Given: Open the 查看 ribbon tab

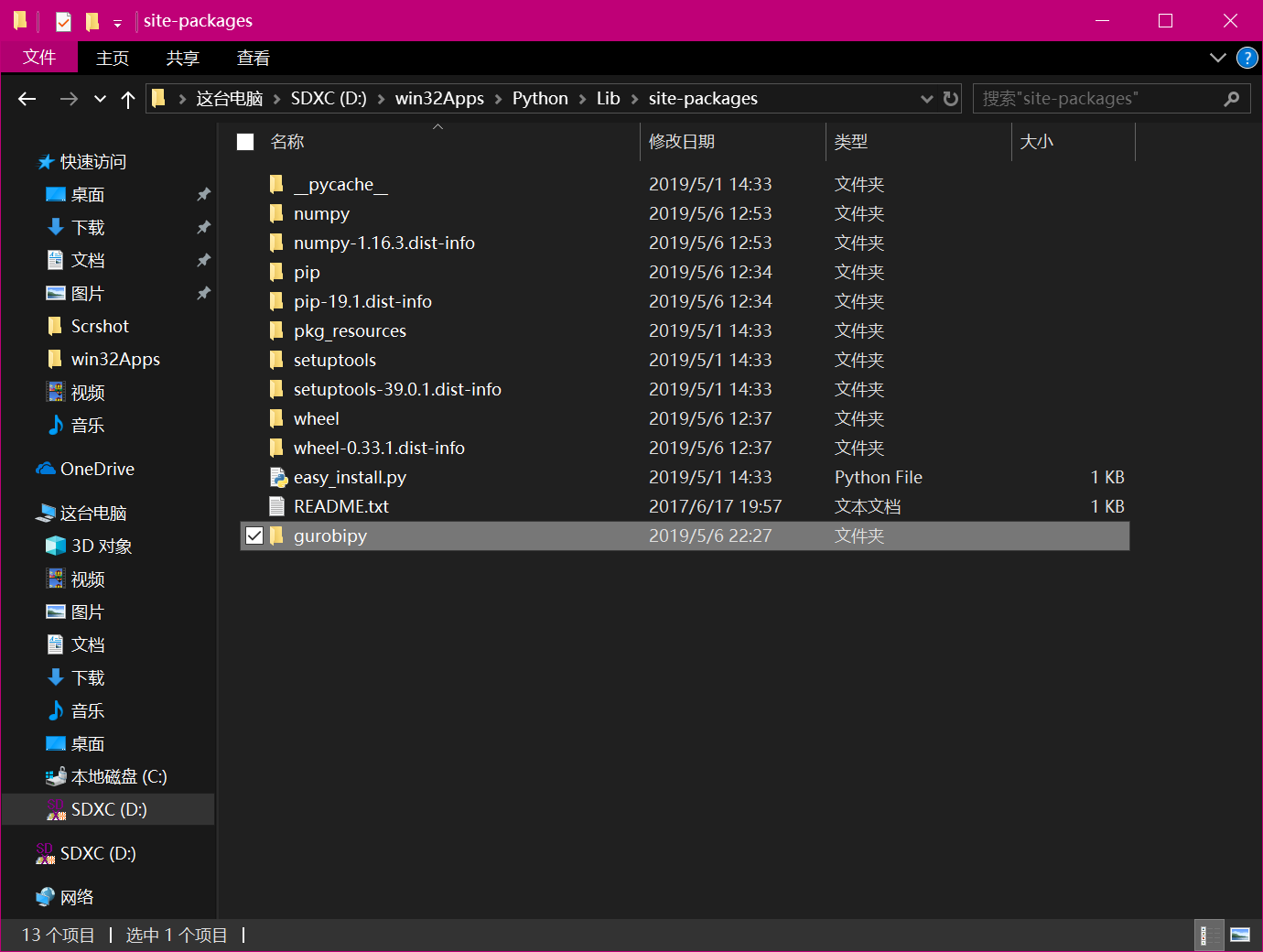Looking at the screenshot, I should click(x=254, y=59).
